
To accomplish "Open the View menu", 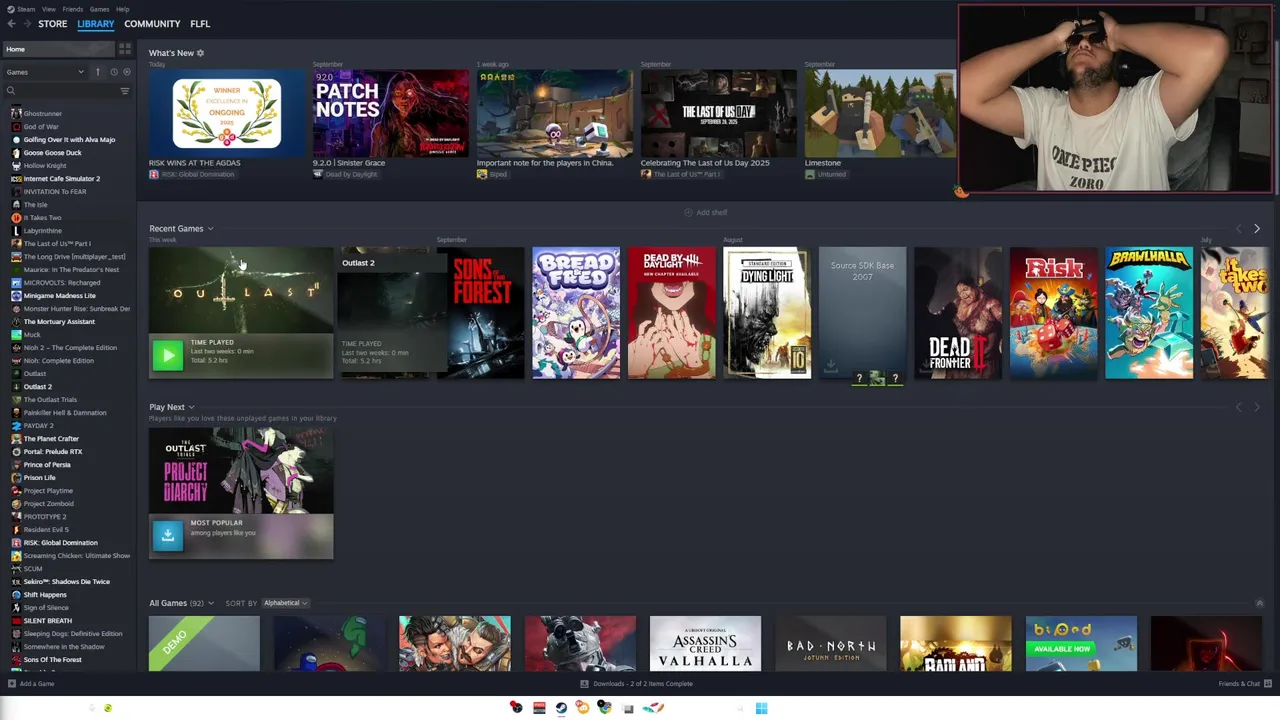I will pos(48,9).
